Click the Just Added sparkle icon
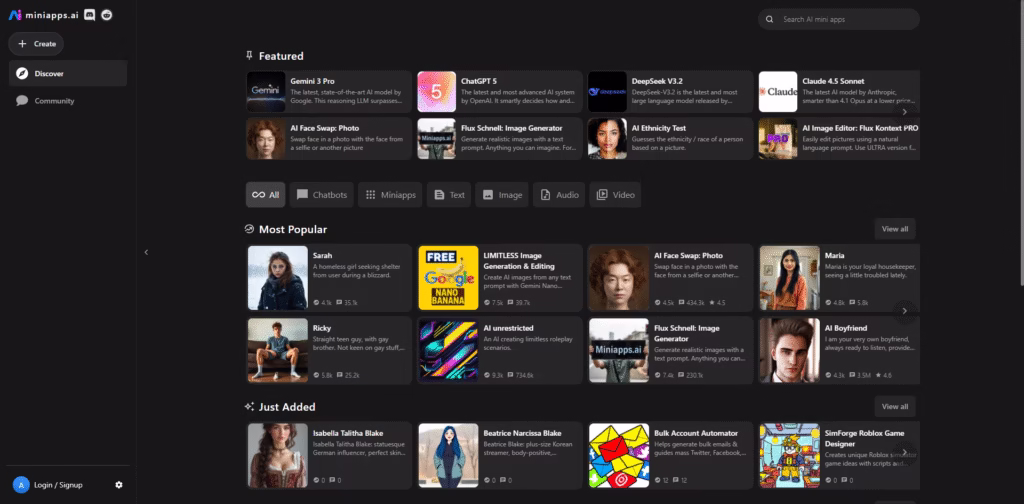This screenshot has height=504, width=1024. coord(249,406)
